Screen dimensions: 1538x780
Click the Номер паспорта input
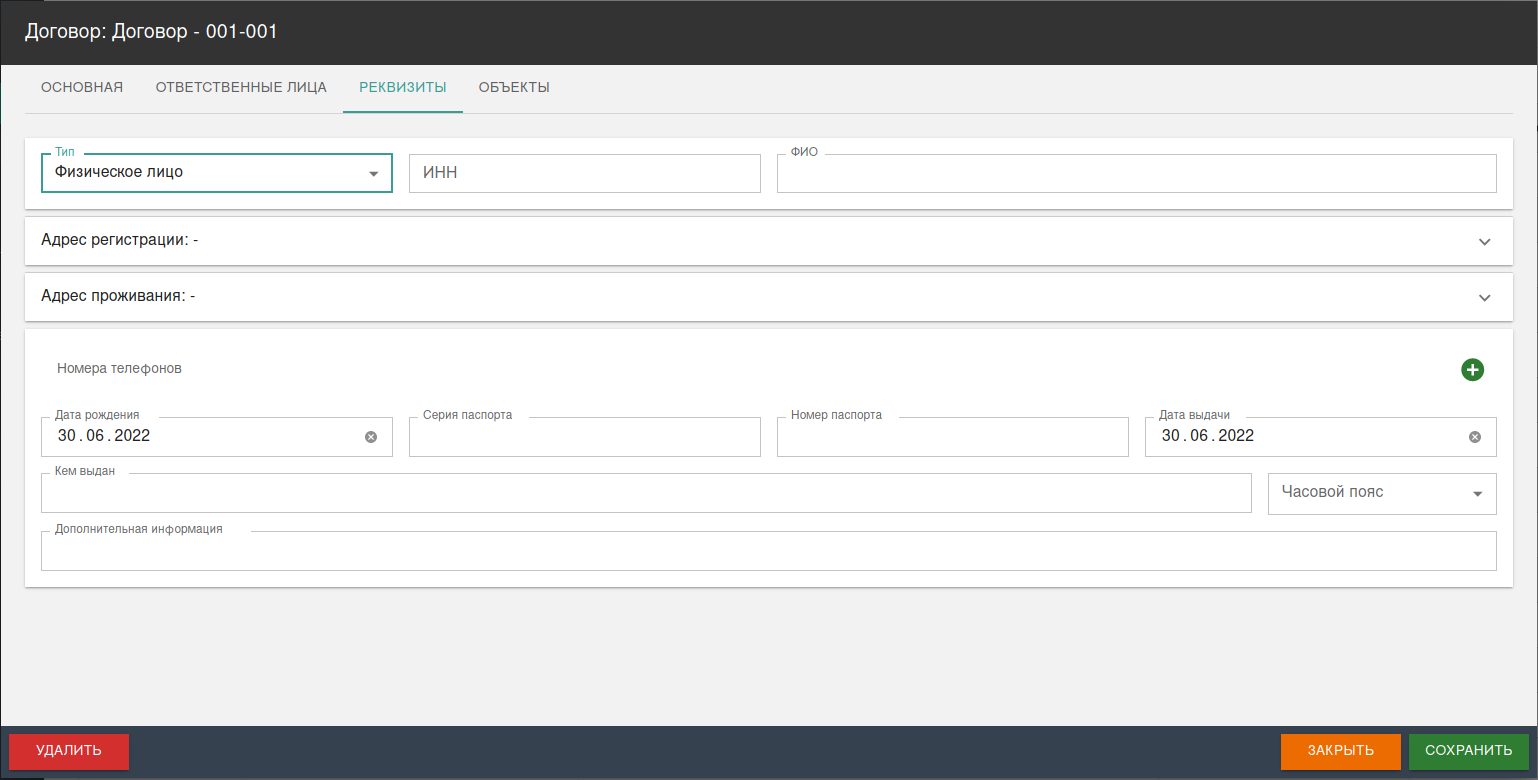click(x=952, y=438)
